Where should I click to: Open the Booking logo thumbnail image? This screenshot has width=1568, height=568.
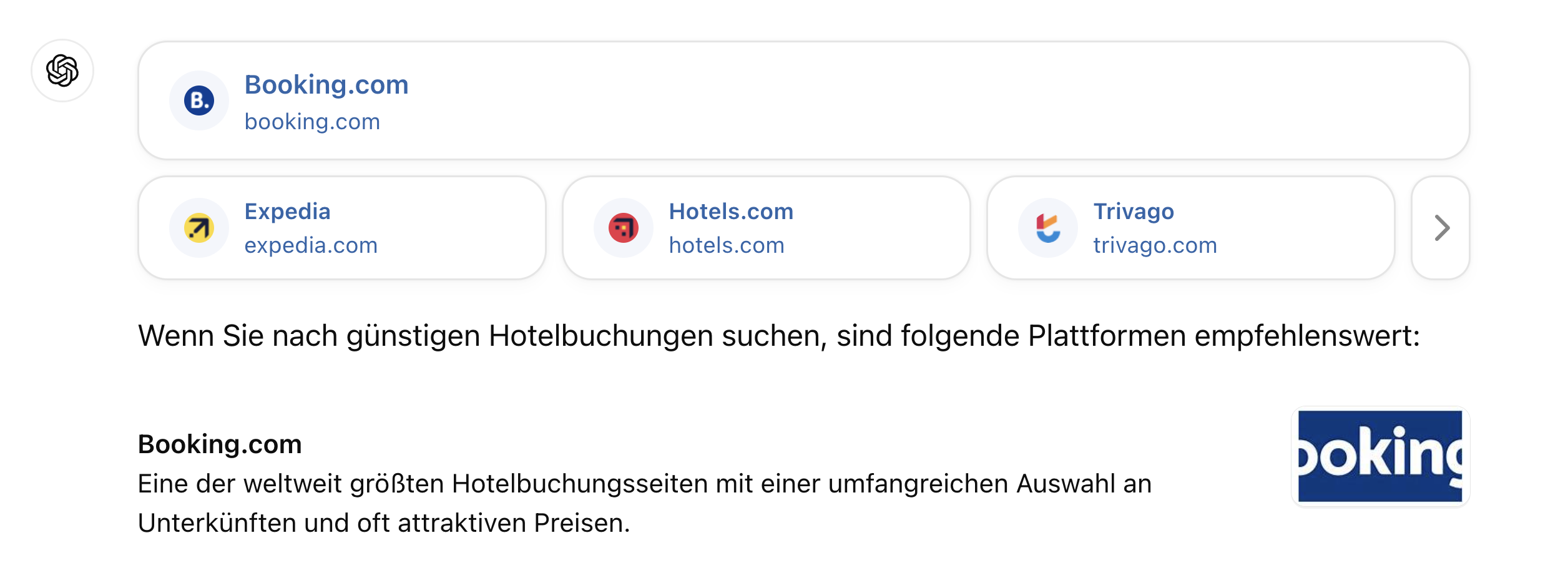pyautogui.click(x=1380, y=456)
